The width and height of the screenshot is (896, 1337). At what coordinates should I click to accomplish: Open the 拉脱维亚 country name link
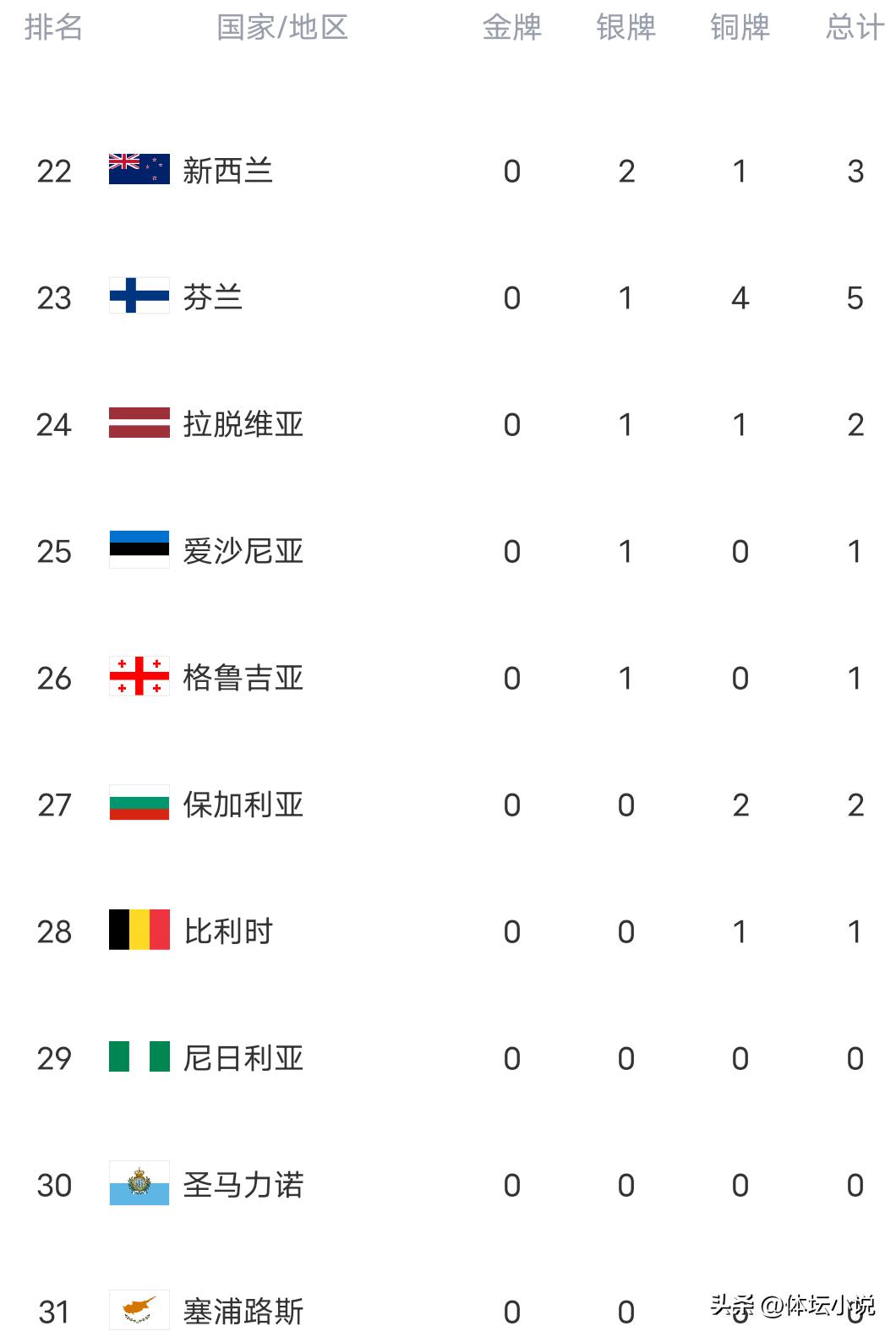tap(243, 424)
